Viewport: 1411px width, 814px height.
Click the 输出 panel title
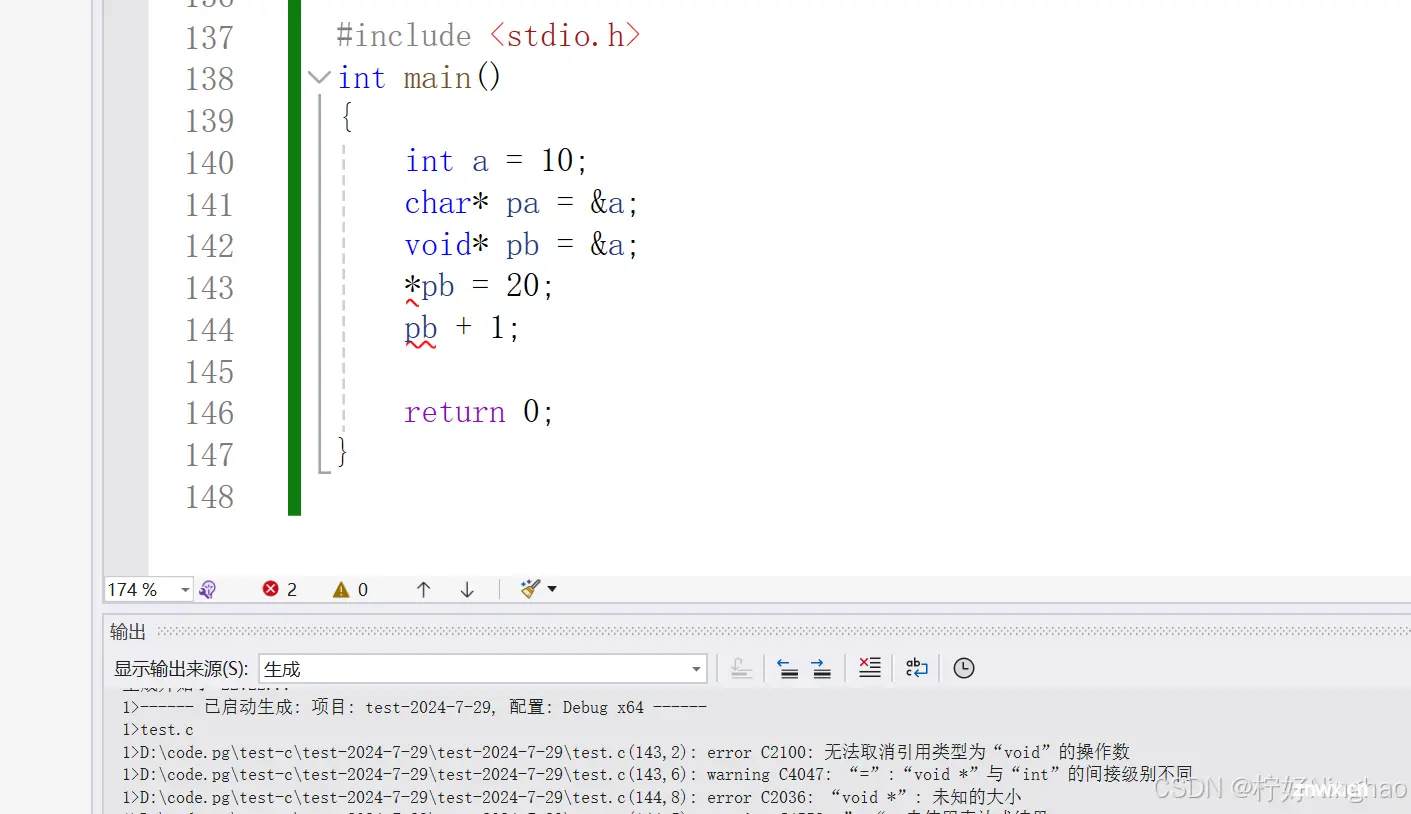pyautogui.click(x=128, y=631)
